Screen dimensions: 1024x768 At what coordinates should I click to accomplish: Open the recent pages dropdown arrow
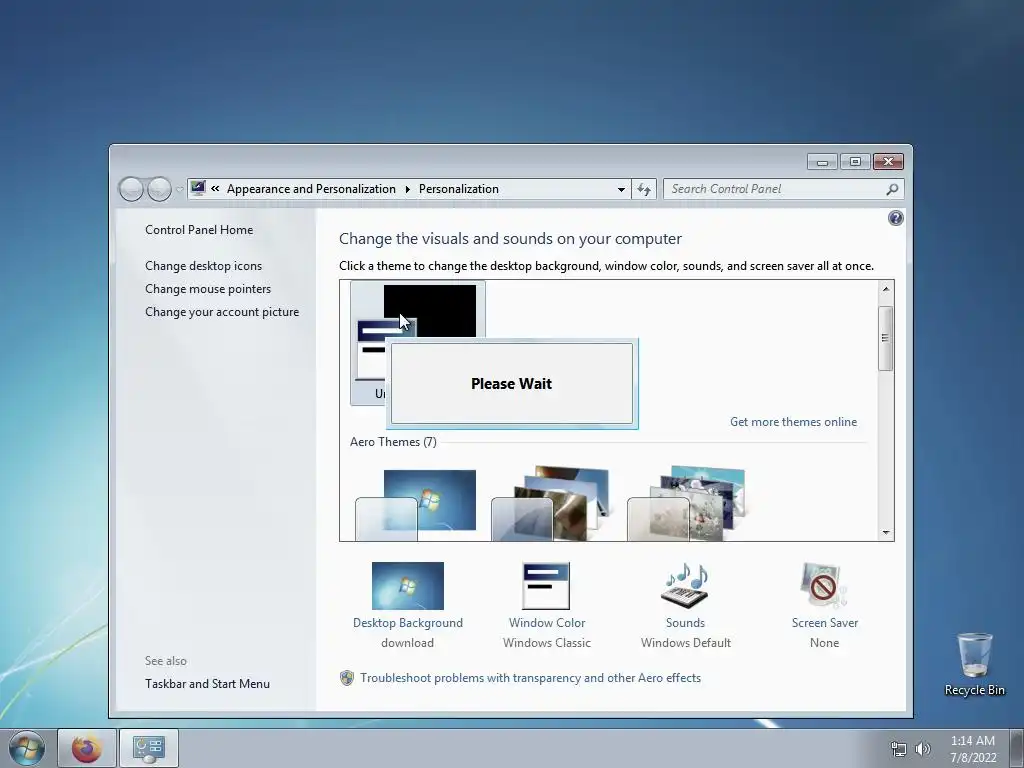(x=180, y=190)
